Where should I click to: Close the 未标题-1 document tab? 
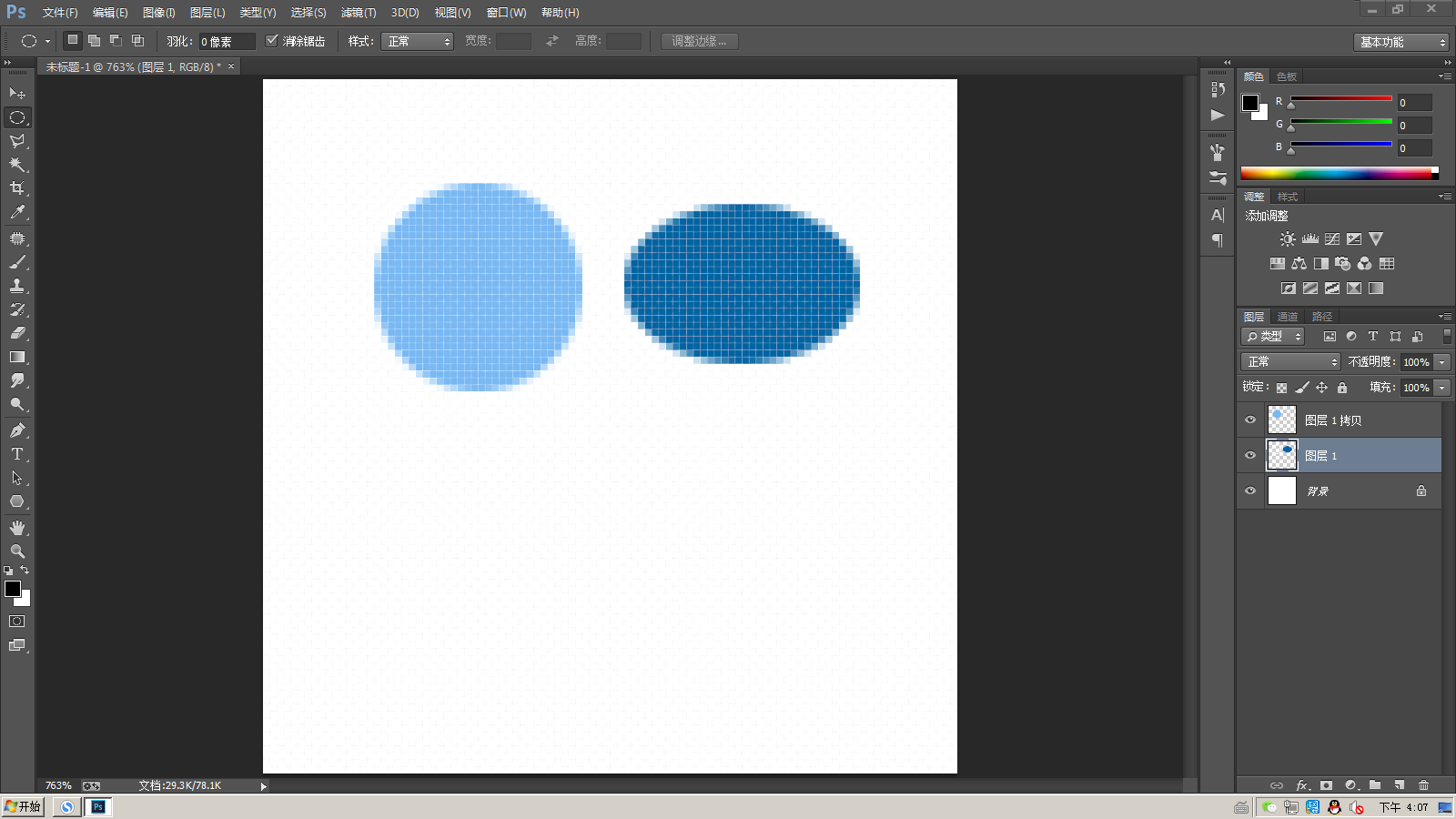[x=231, y=66]
